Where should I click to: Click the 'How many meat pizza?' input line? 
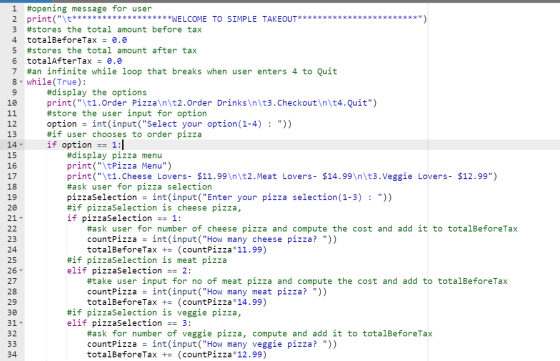[207, 291]
